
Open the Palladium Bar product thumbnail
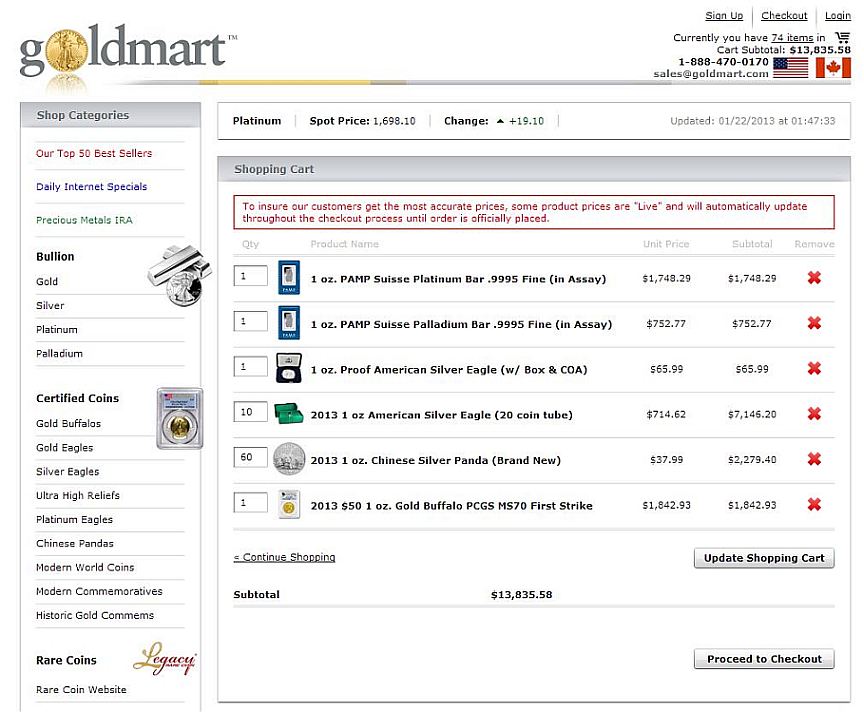tap(289, 322)
